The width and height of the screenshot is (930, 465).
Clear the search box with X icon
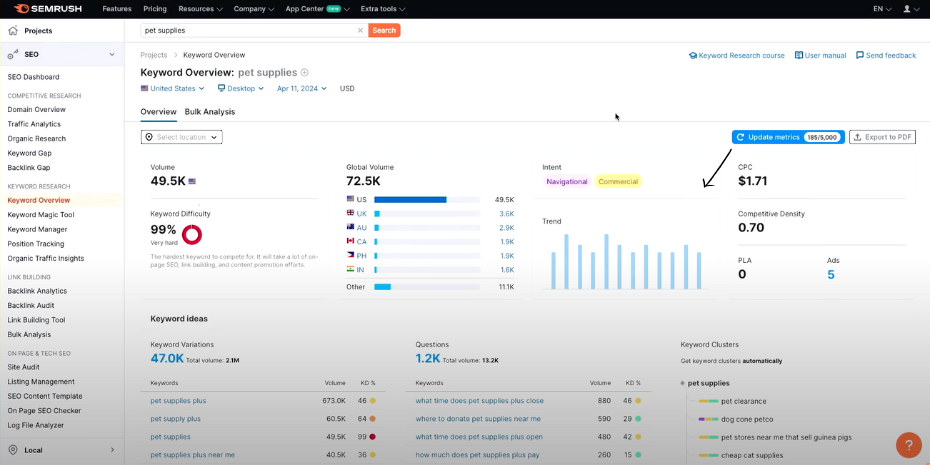[360, 31]
